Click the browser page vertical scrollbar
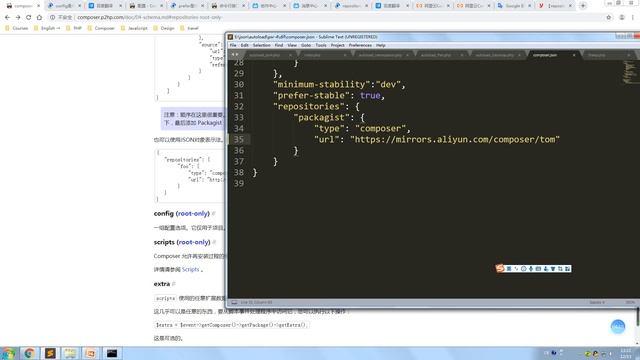Screen dimensions: 640x360 (x=638, y=317)
